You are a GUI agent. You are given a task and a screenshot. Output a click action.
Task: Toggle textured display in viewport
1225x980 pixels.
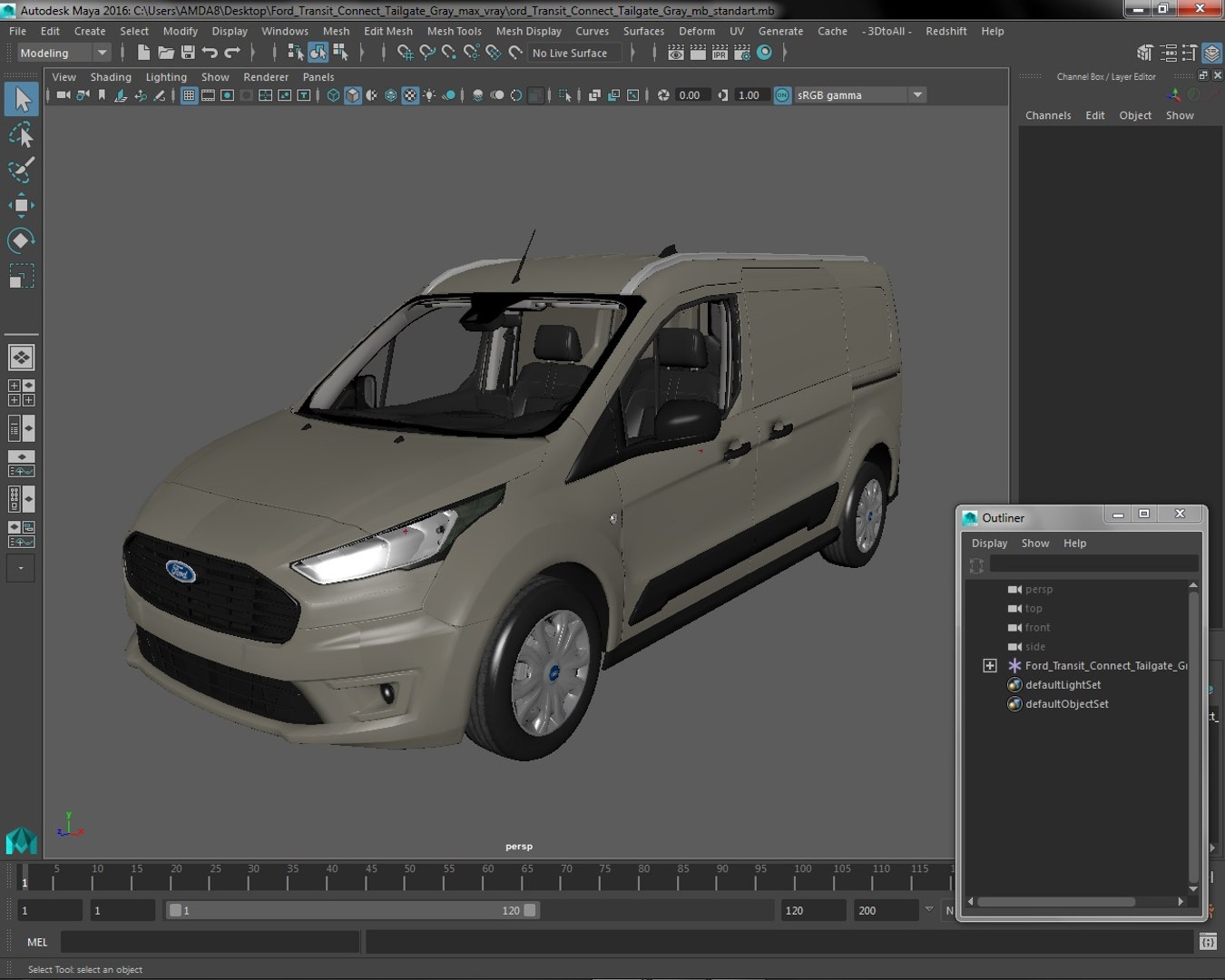click(410, 95)
